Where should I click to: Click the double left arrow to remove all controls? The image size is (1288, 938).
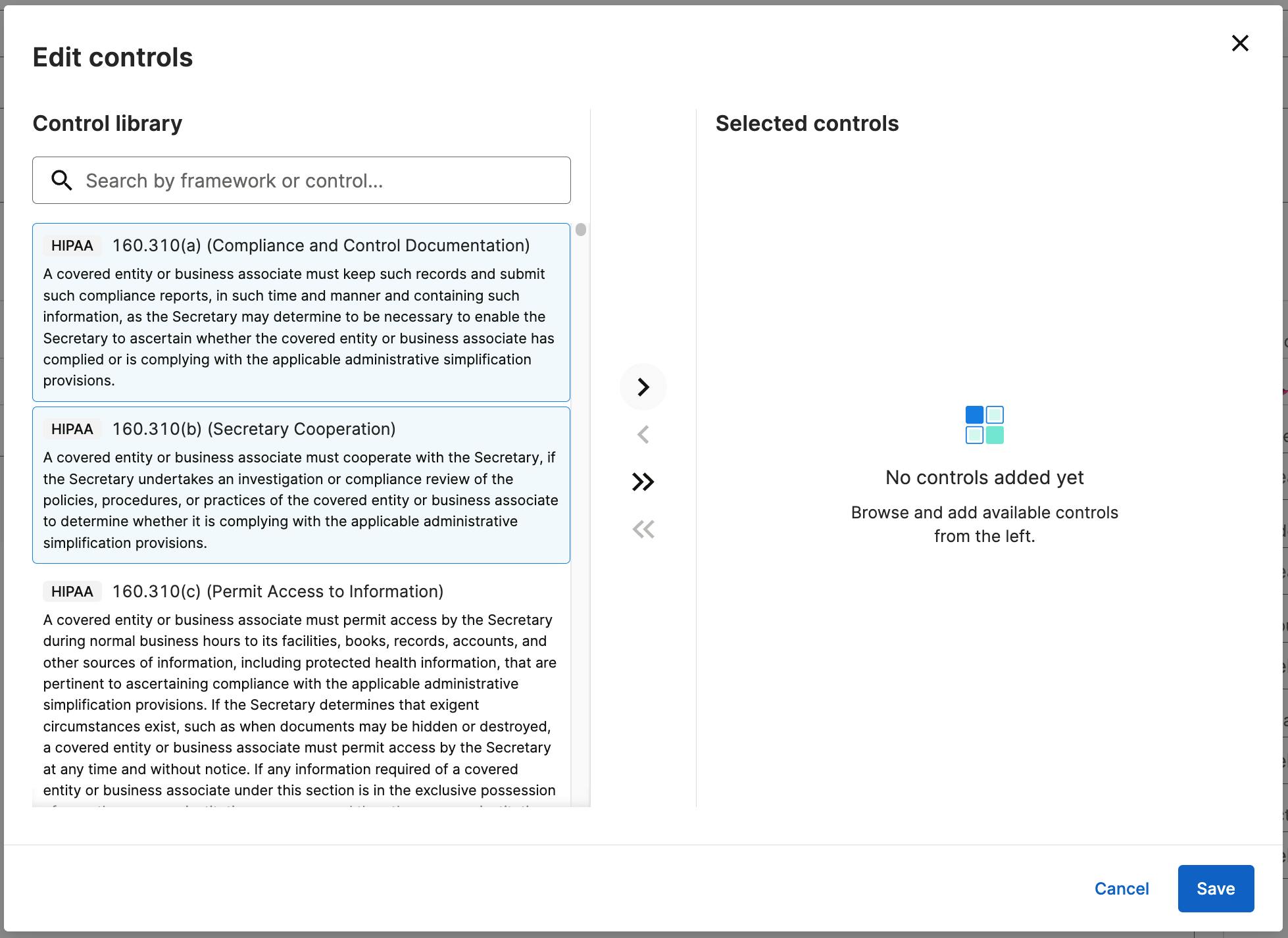coord(643,530)
